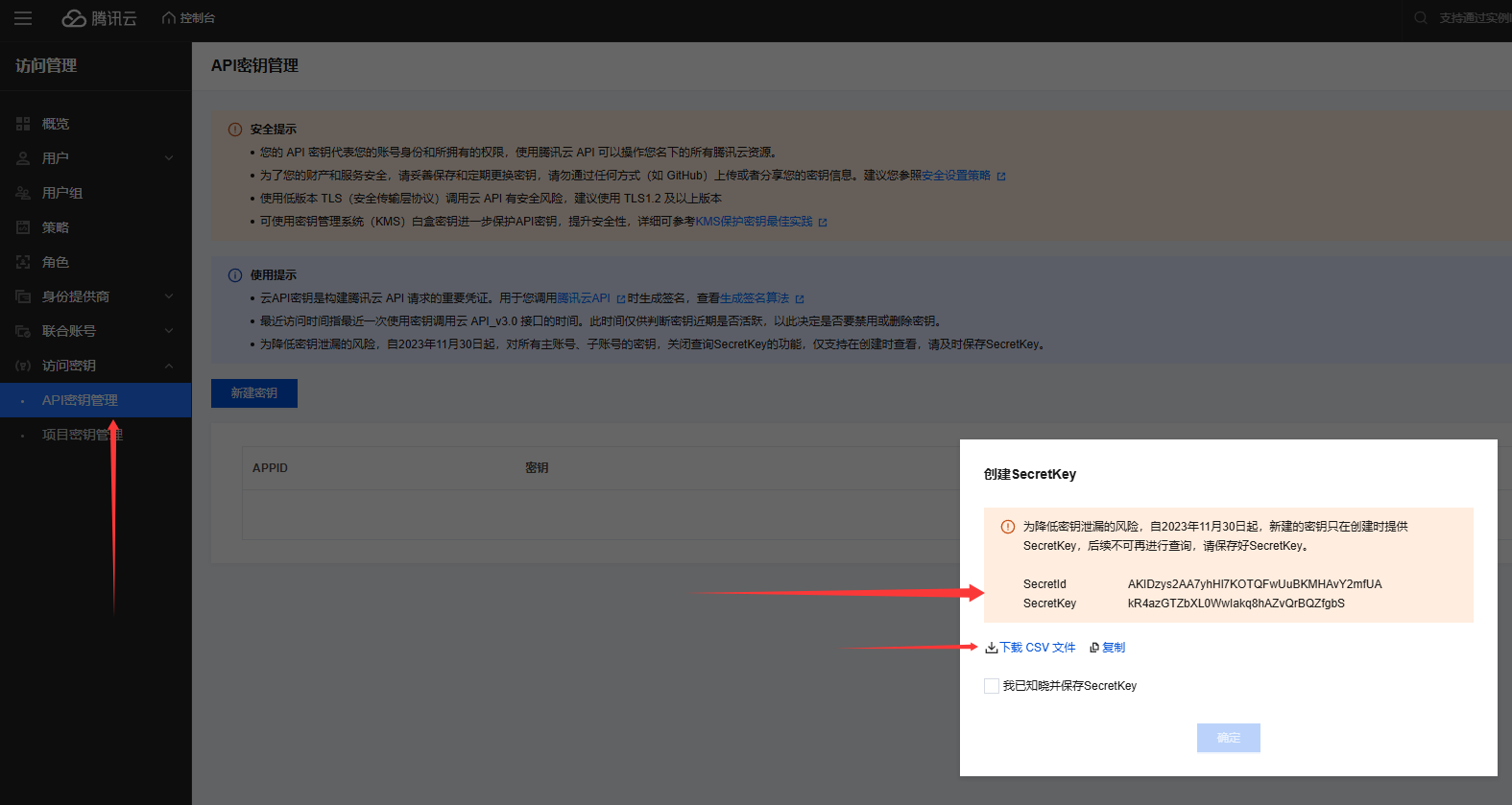Click the hamburger menu icon
The image size is (1512, 805).
23,18
